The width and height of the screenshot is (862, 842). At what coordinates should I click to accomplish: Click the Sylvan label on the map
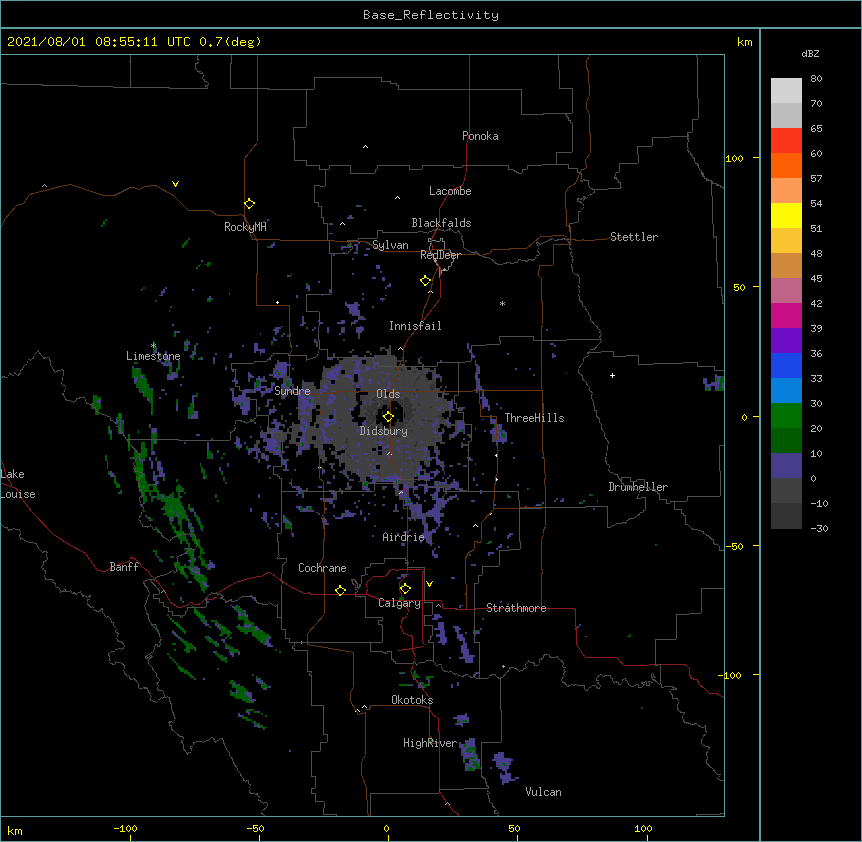click(390, 245)
